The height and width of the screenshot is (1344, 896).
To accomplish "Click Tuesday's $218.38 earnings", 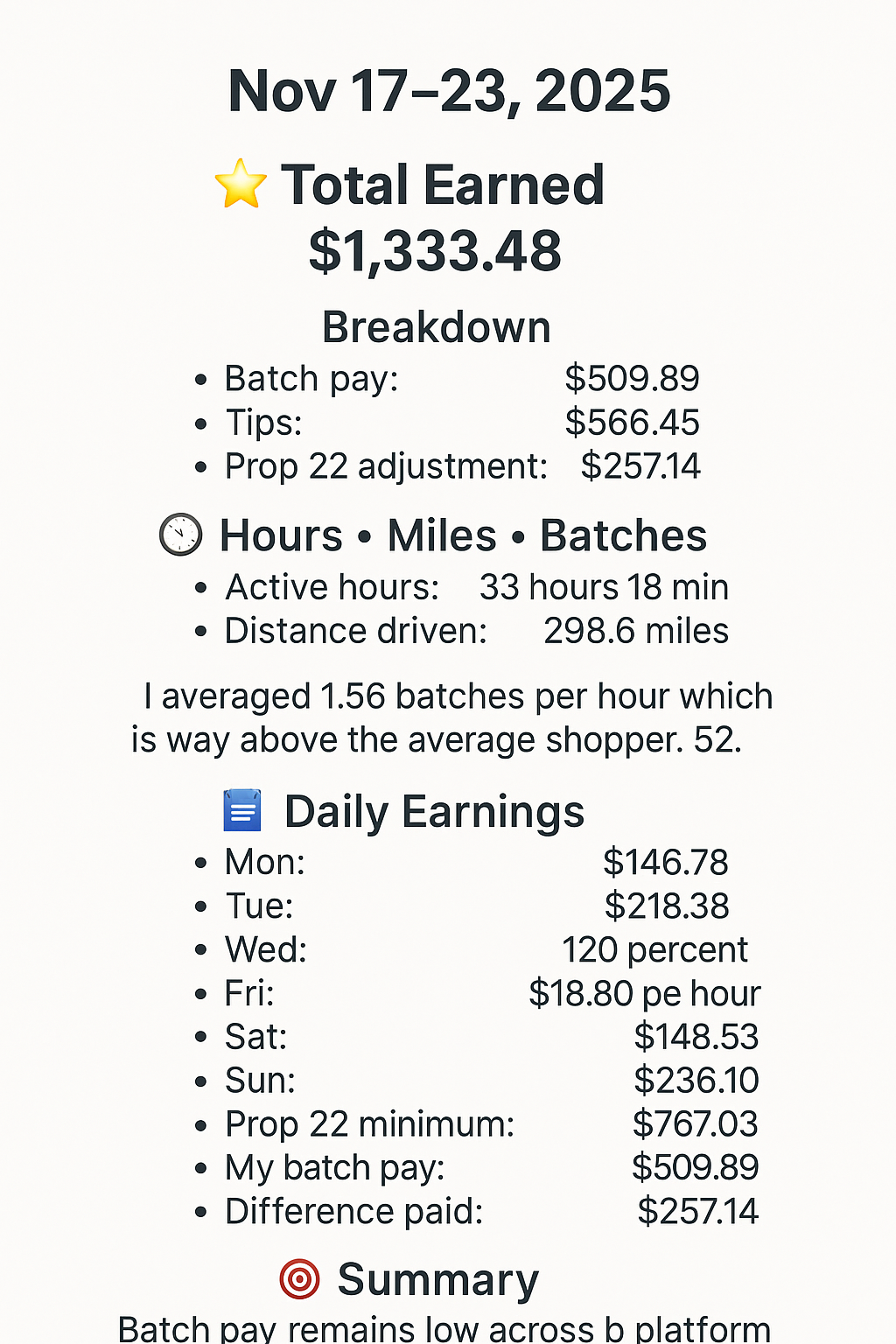I will pos(666,906).
